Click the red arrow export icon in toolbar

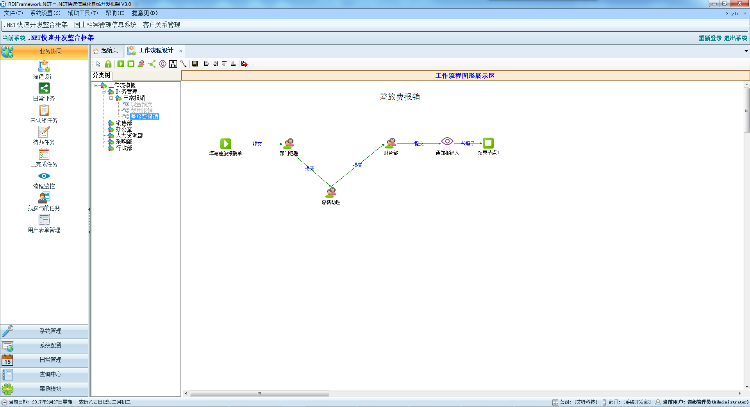[x=244, y=64]
